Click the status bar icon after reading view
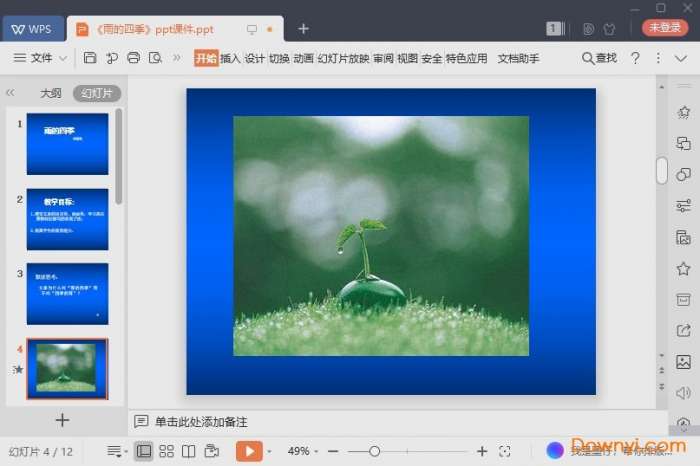Viewport: 700px width, 466px height. pyautogui.click(x=212, y=451)
